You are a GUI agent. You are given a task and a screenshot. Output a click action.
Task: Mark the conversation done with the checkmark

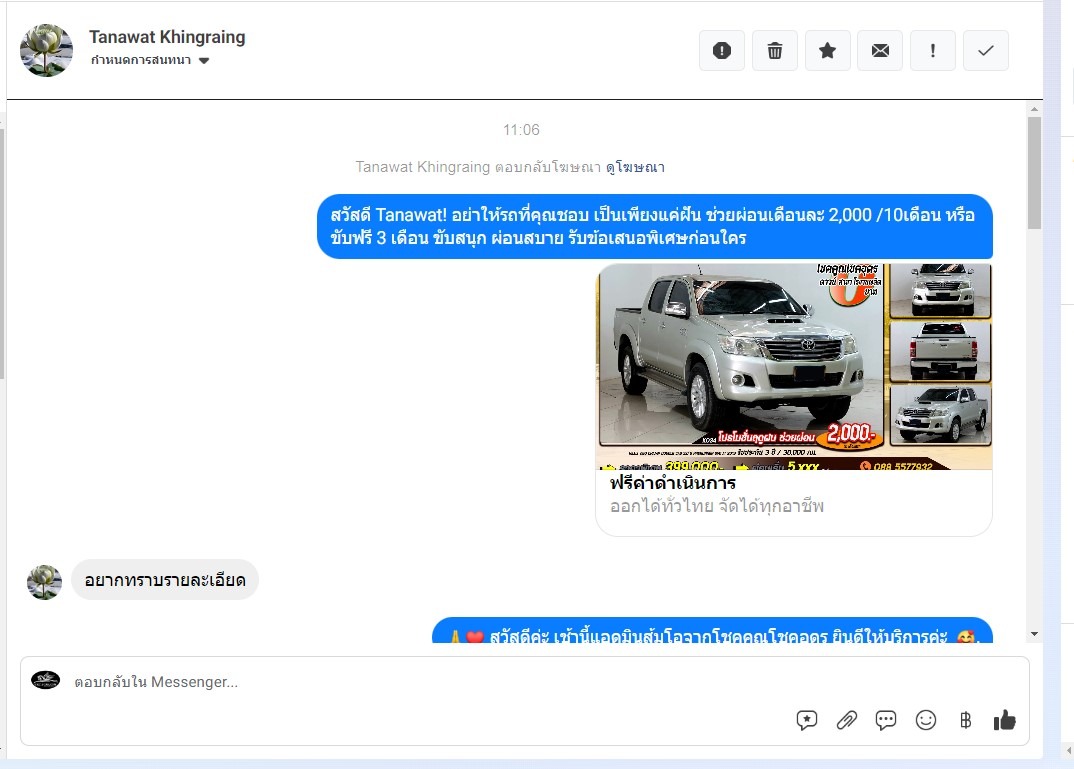point(986,51)
